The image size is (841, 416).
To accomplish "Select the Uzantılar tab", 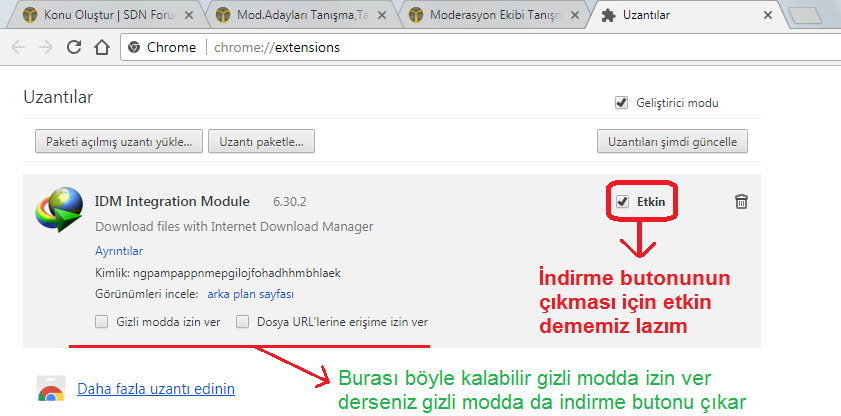I will click(x=687, y=16).
